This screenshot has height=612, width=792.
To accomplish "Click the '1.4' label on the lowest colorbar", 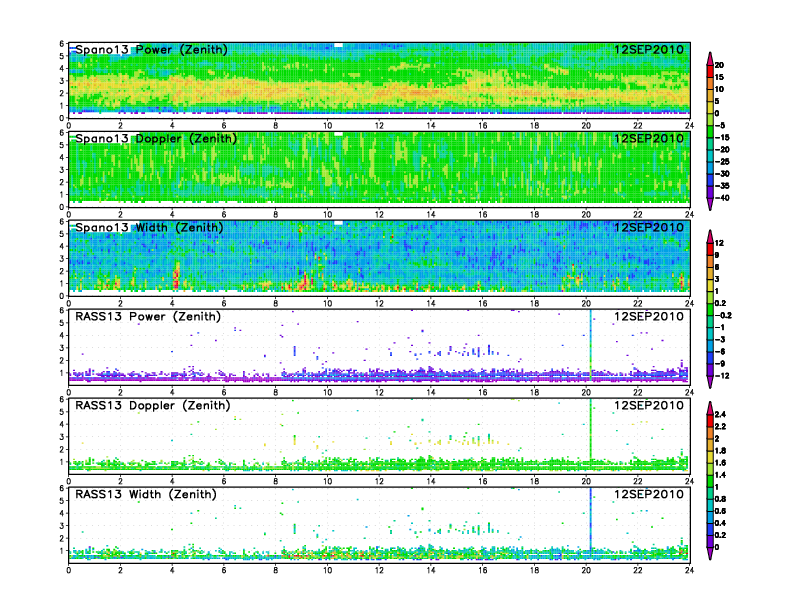I will click(721, 475).
